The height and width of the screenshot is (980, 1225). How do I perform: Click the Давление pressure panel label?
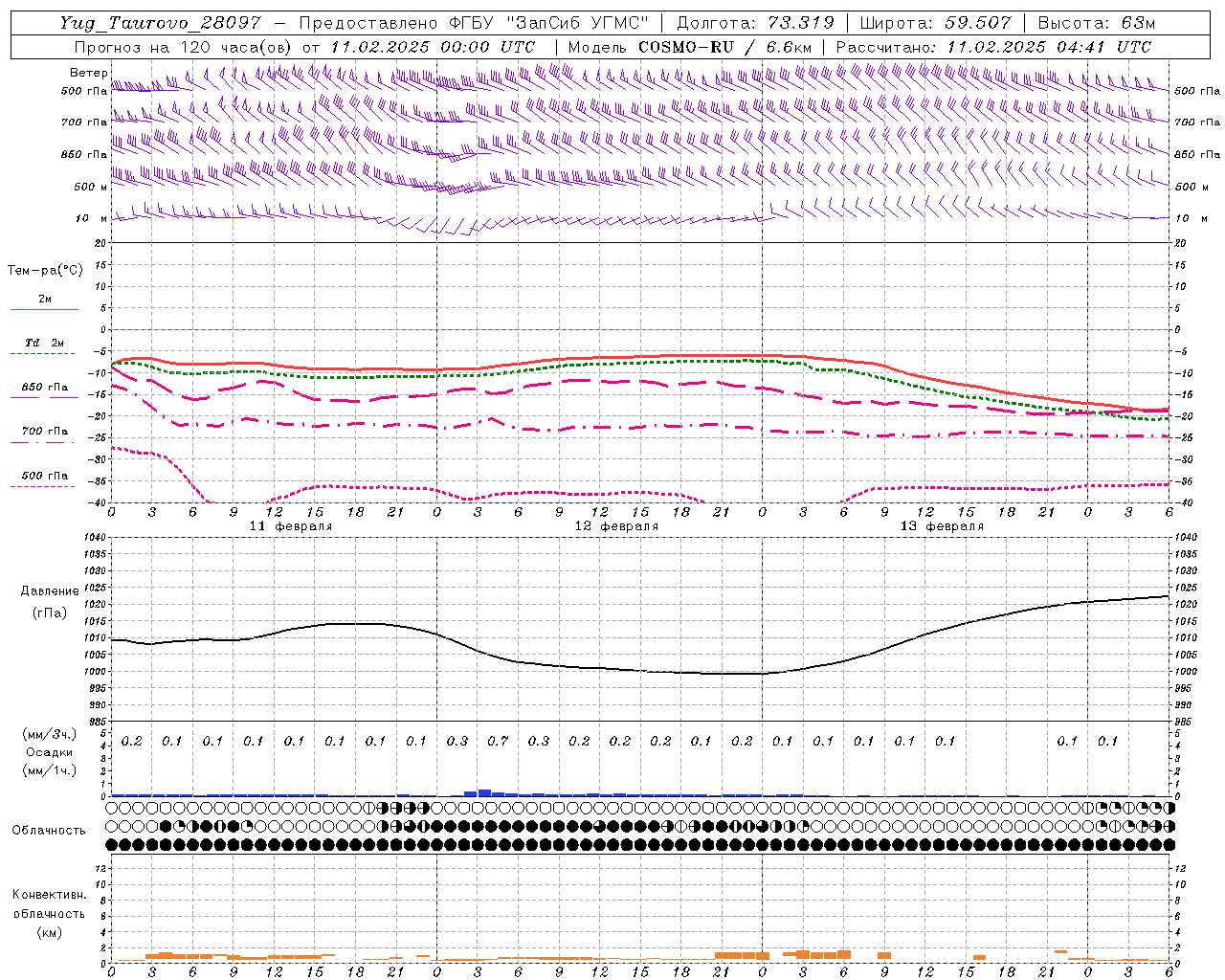pos(50,591)
